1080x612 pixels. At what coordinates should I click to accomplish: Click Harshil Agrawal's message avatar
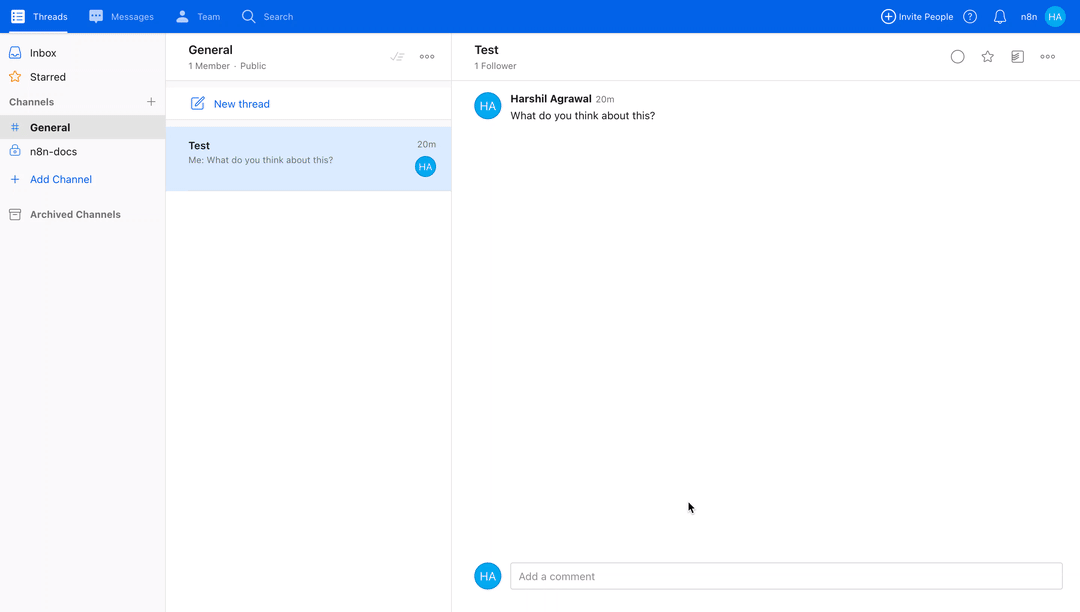pos(487,105)
